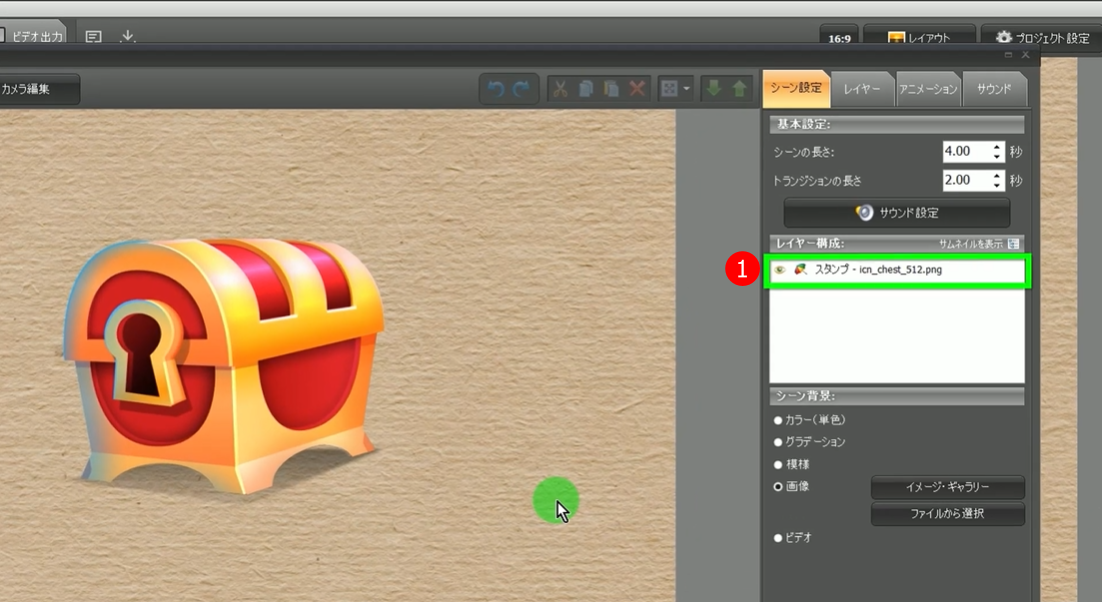Click the サウンド設定 button
Screen dimensions: 1102x602
tap(896, 213)
